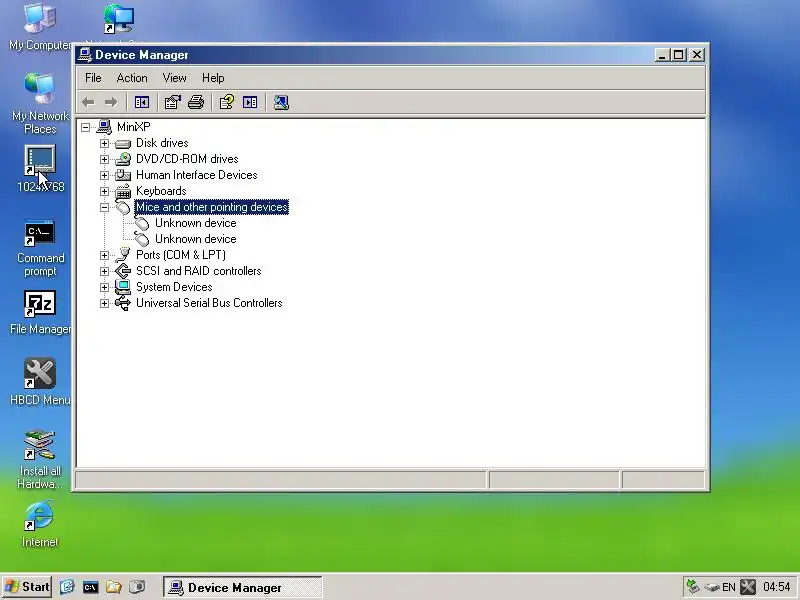Minimize the Device Manager window
This screenshot has width=800, height=600.
click(662, 55)
